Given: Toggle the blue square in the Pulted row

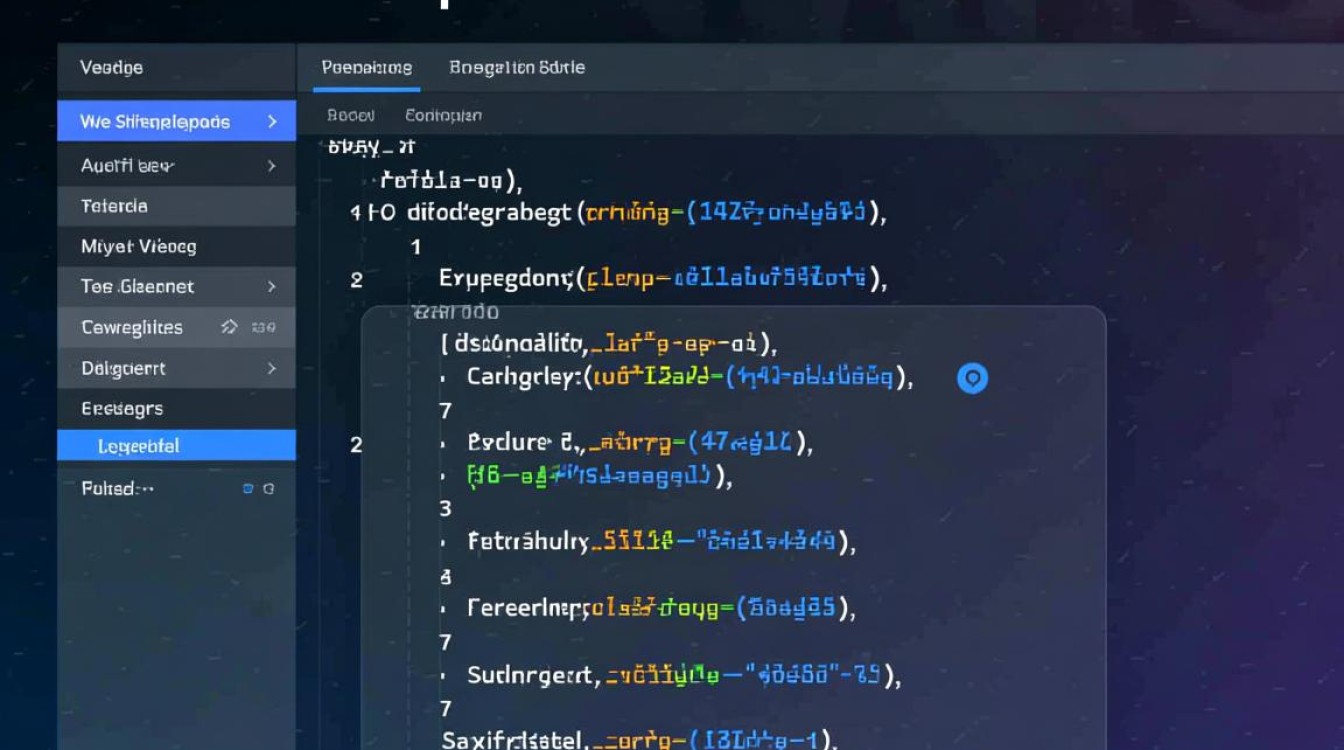Looking at the screenshot, I should pos(248,489).
